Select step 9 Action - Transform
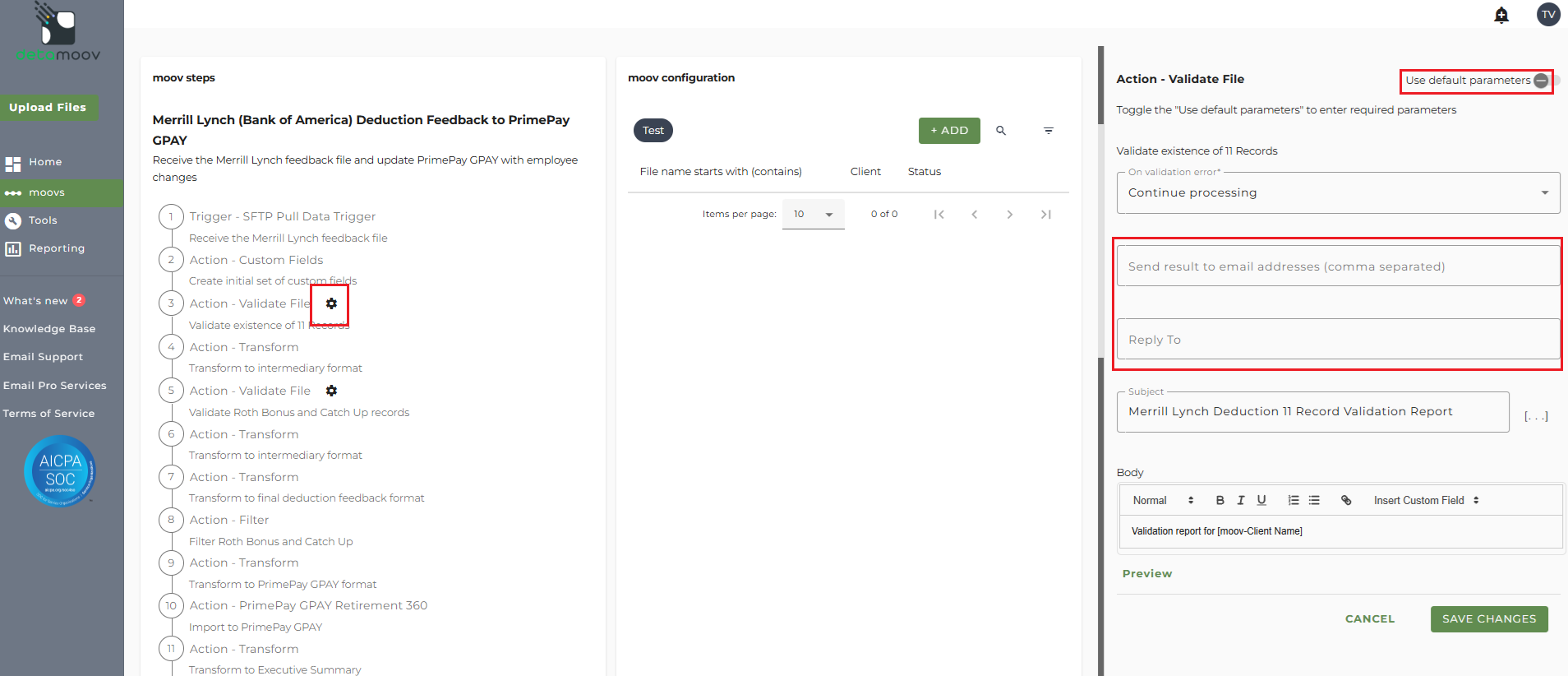Viewport: 1568px width, 676px height. (244, 563)
